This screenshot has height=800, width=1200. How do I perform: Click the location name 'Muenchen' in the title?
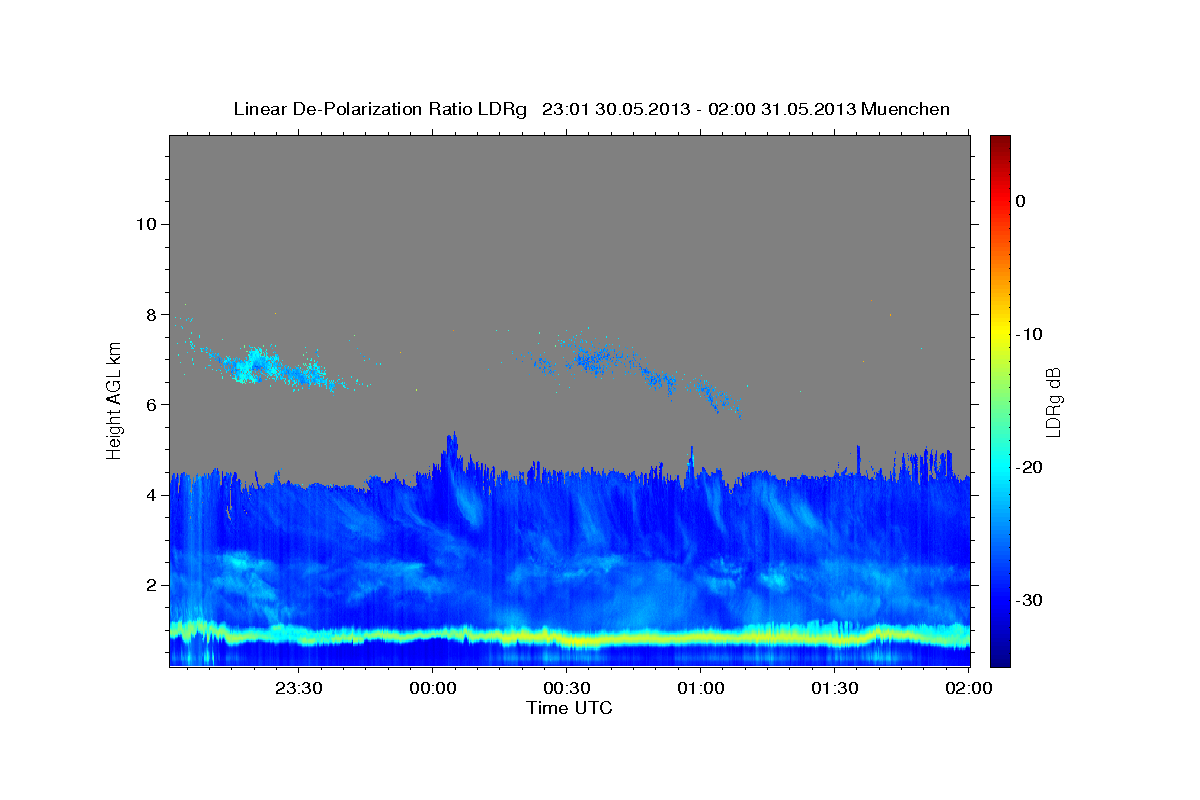tap(906, 109)
